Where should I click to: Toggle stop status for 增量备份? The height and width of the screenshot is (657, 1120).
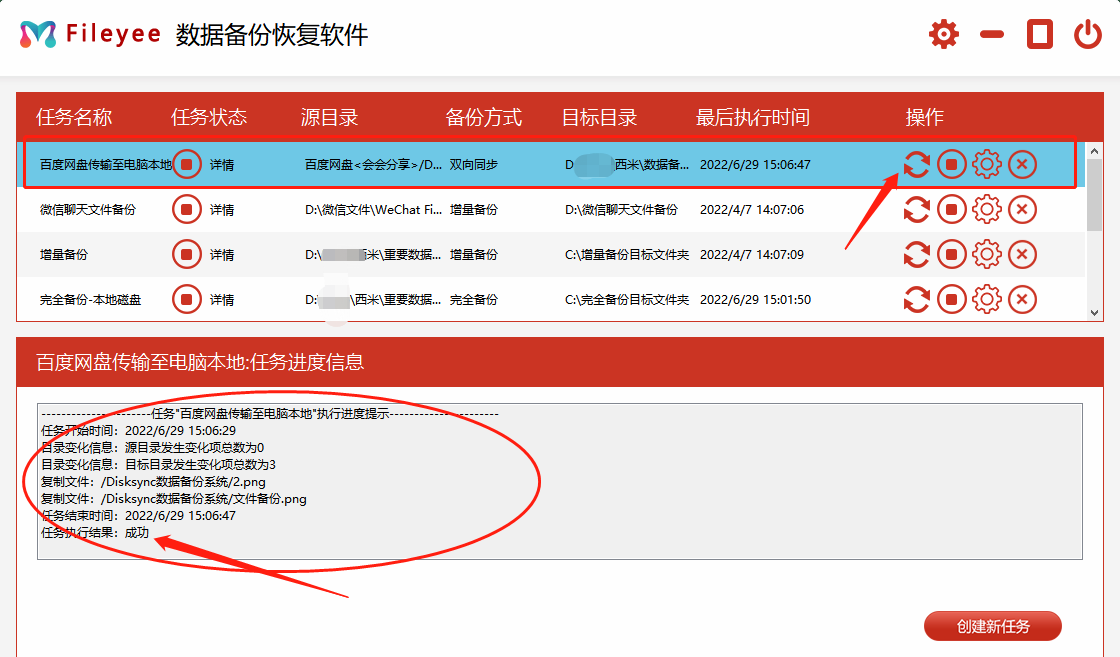point(186,254)
